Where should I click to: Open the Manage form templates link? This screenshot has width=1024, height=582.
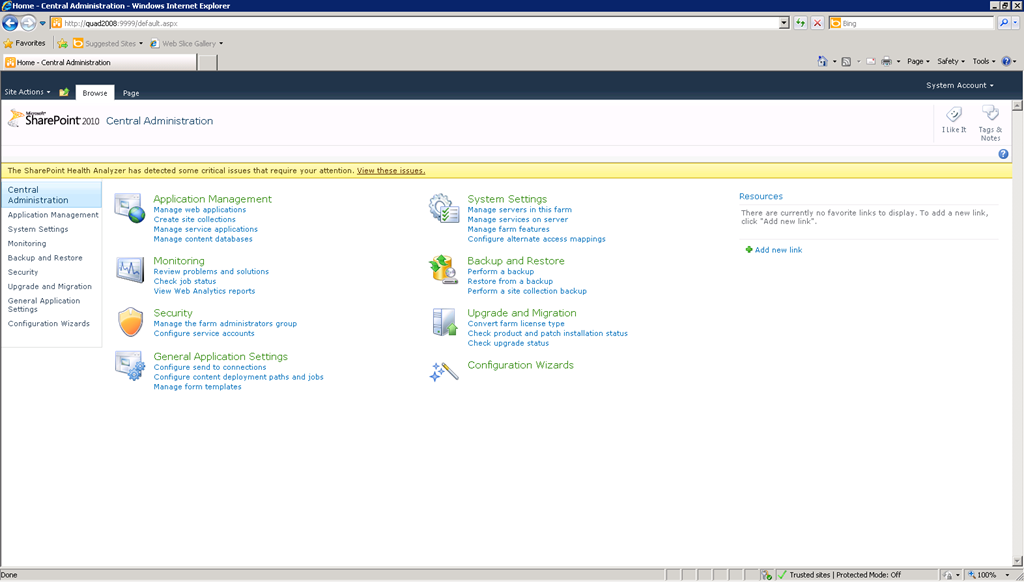tap(197, 387)
